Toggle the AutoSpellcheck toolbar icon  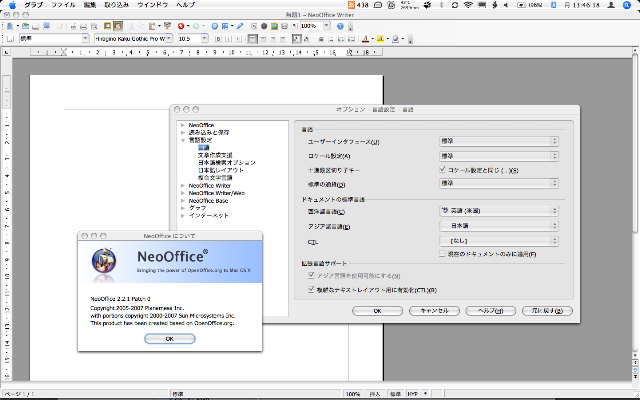click(x=118, y=26)
